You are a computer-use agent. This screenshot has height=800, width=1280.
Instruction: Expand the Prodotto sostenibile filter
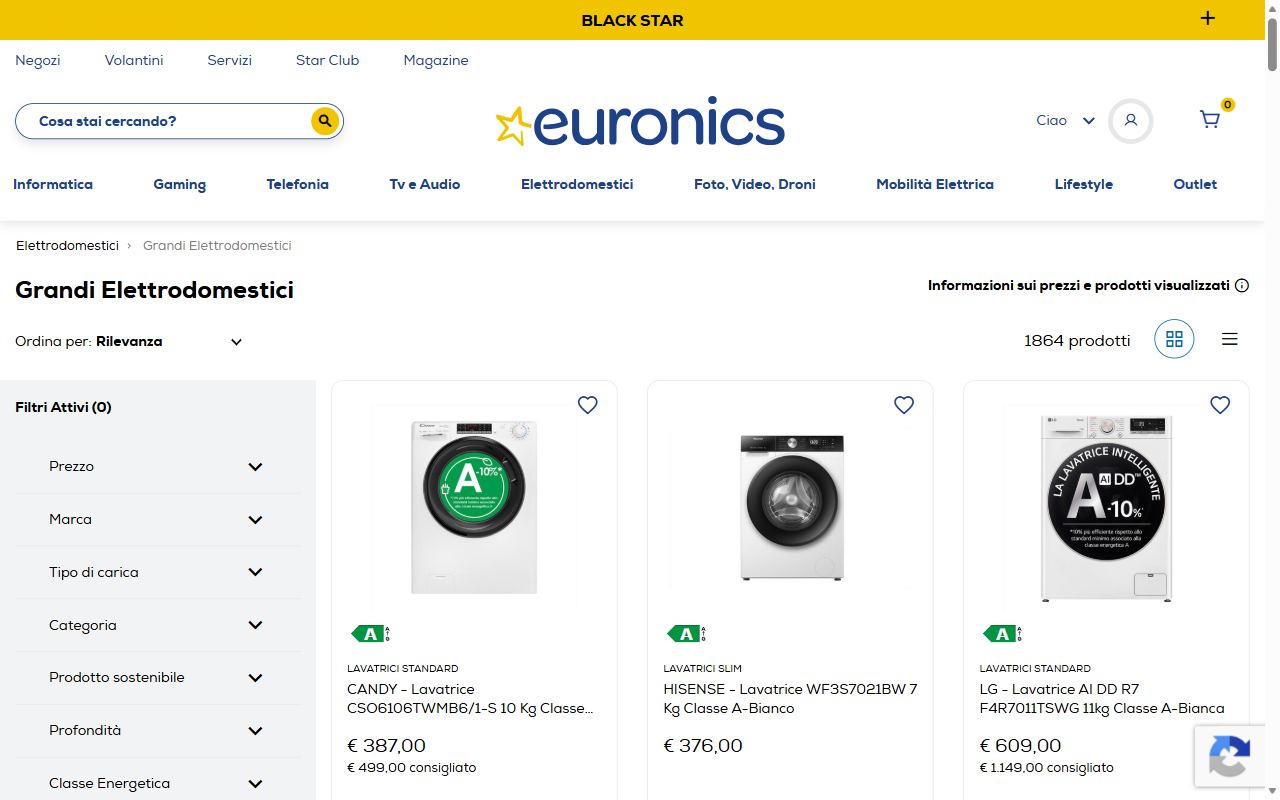(x=158, y=677)
